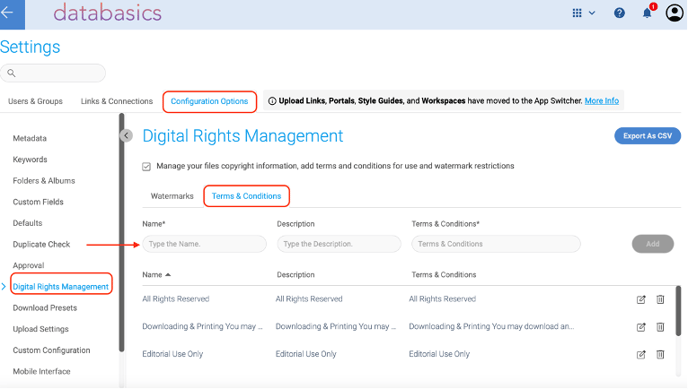Edit the All Rights Reserved entry
688x389 pixels.
(x=641, y=300)
